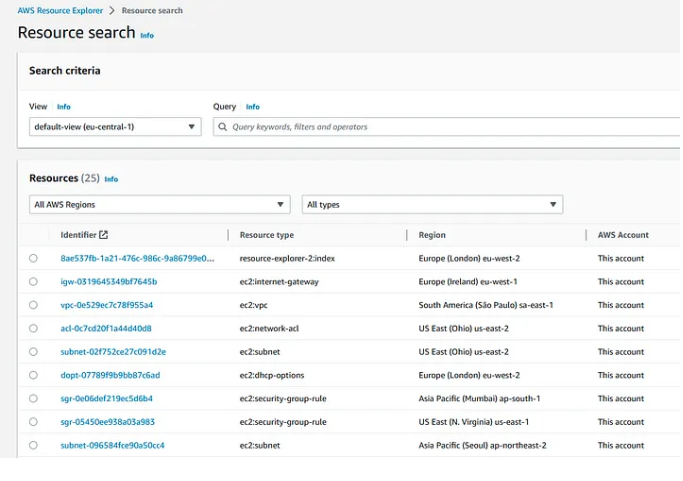The image size is (683, 481).
Task: Sort by the AWS Account column header
Action: click(623, 235)
